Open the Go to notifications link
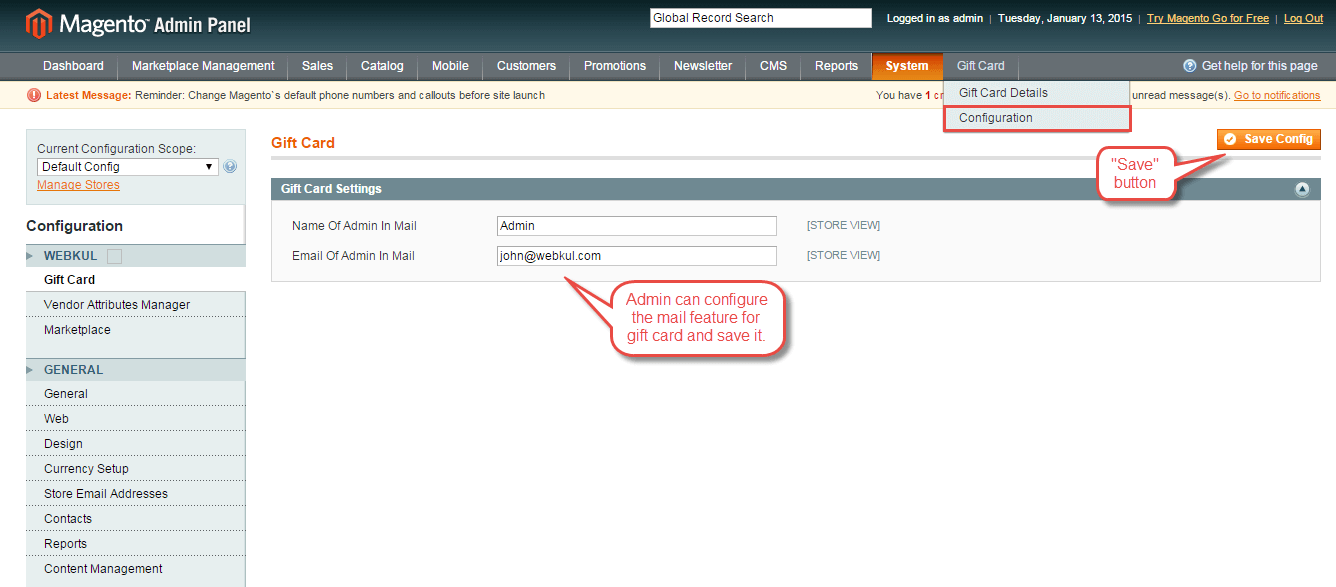Screen dimensions: 1336x587 tap(1277, 95)
